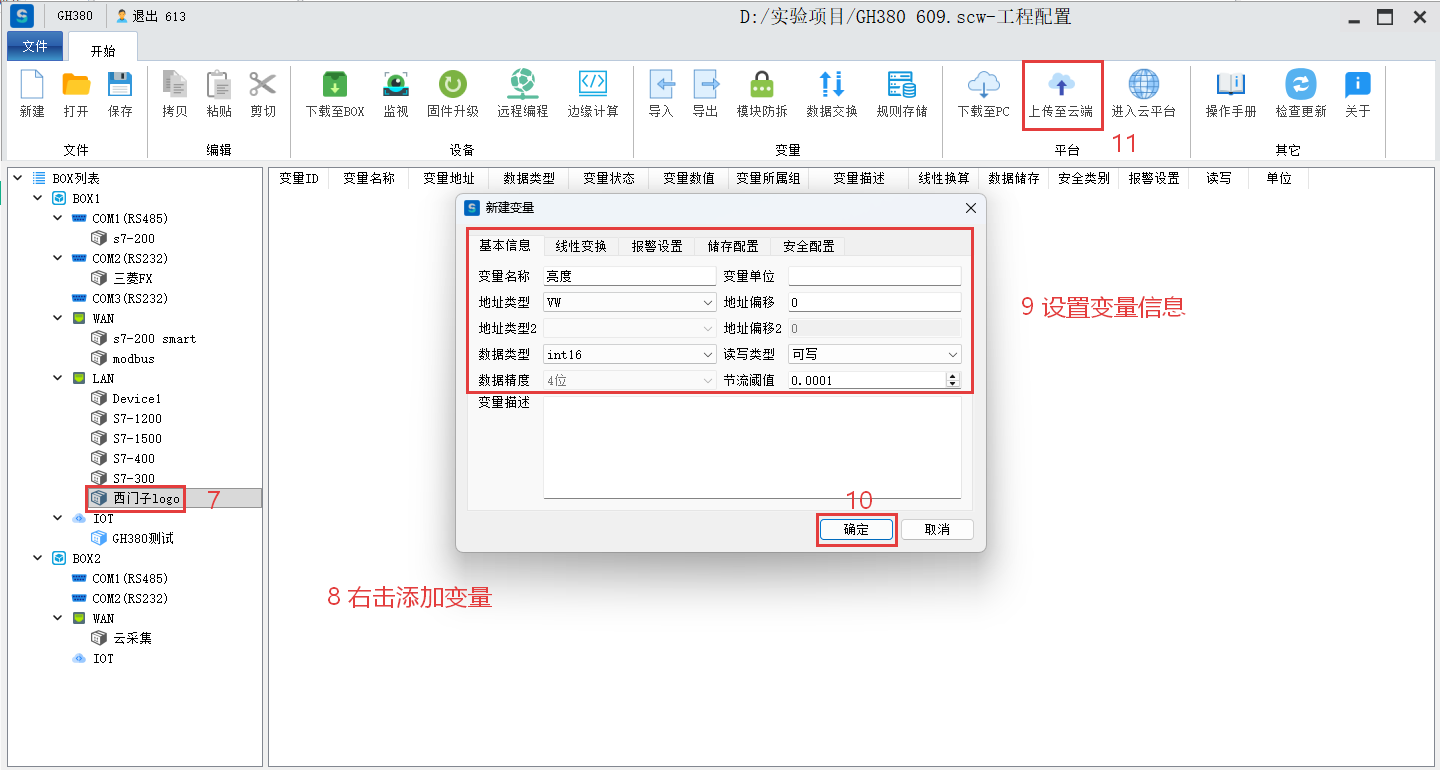1440x770 pixels.
Task: Click the 变量单位 input field
Action: pos(875,276)
